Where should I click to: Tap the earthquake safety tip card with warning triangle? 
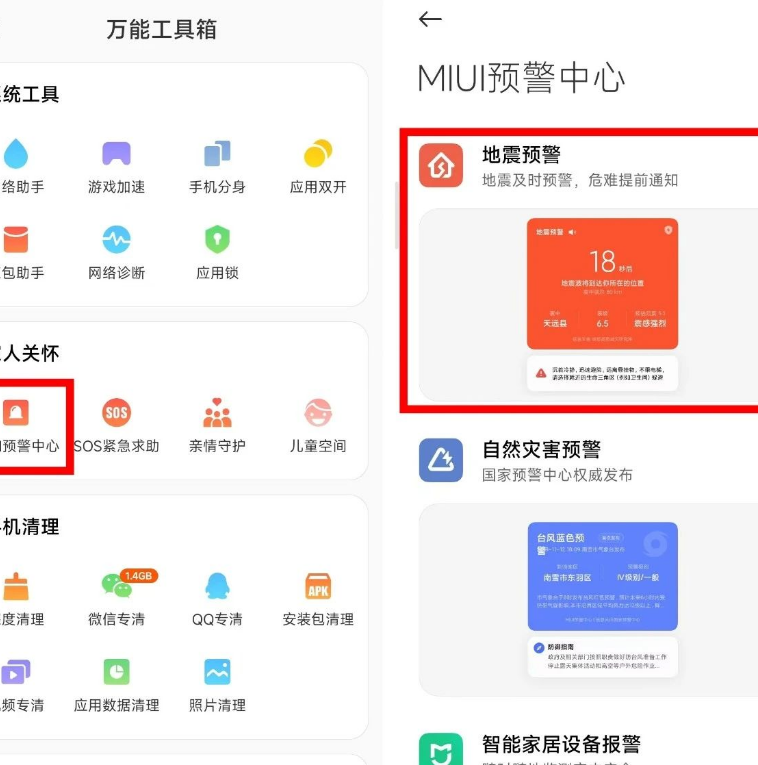[x=602, y=374]
